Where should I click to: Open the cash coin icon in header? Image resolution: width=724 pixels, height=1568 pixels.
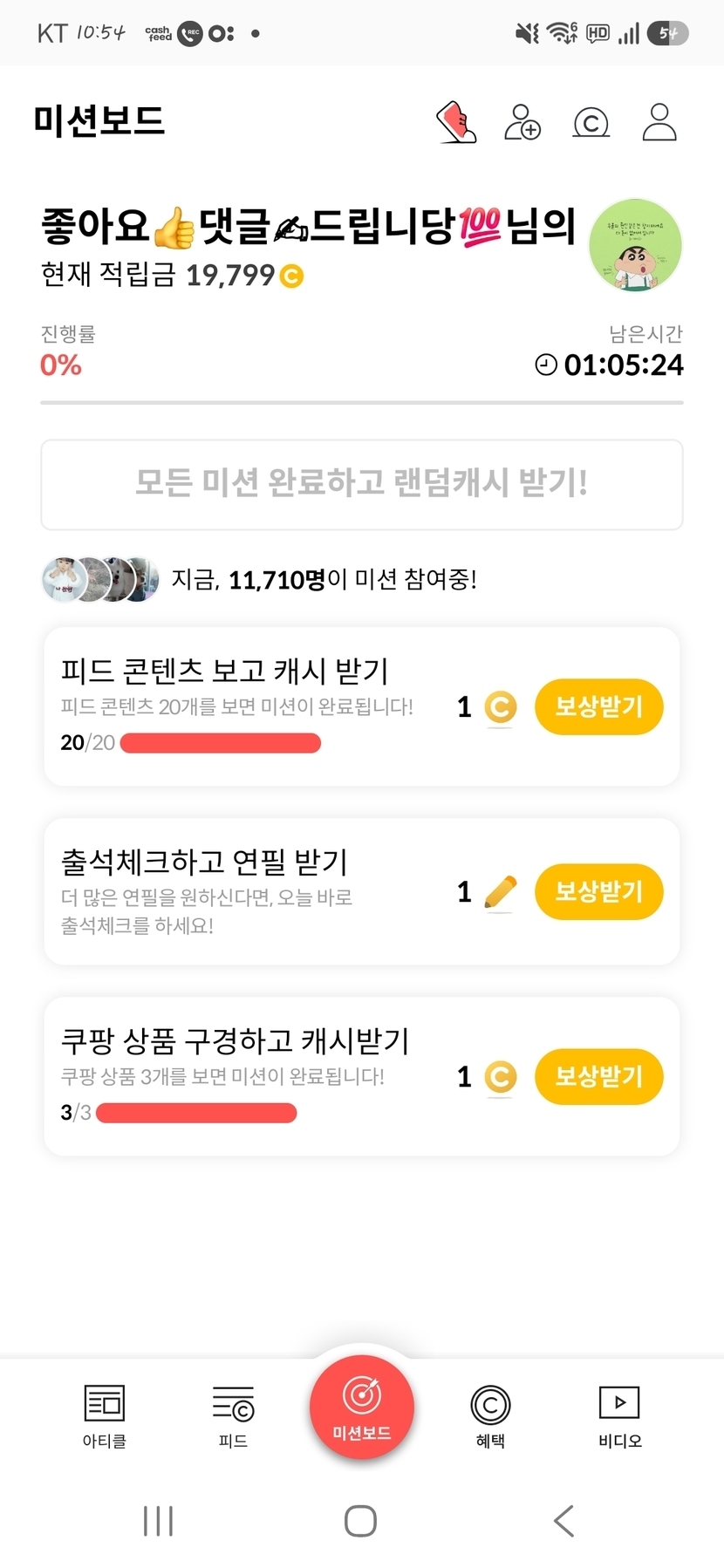pyautogui.click(x=591, y=123)
